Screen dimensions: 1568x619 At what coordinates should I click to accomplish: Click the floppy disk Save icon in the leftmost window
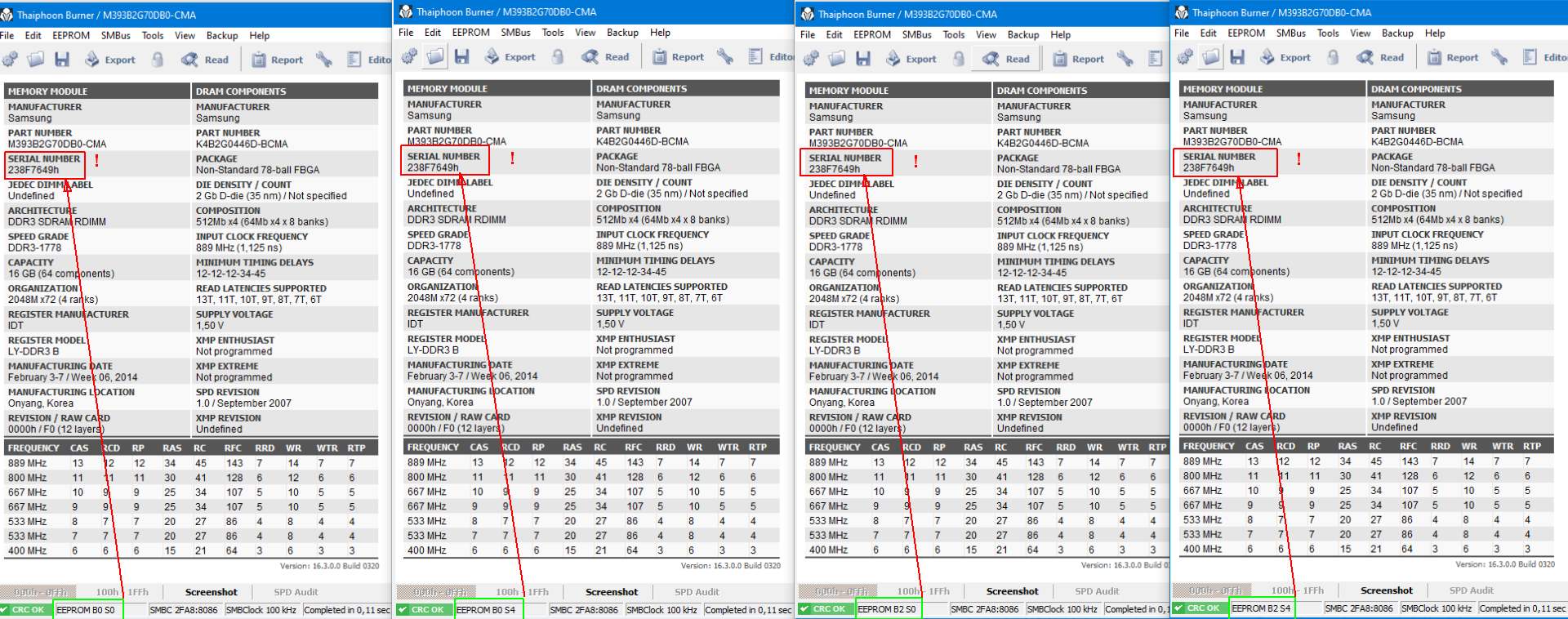[x=62, y=60]
